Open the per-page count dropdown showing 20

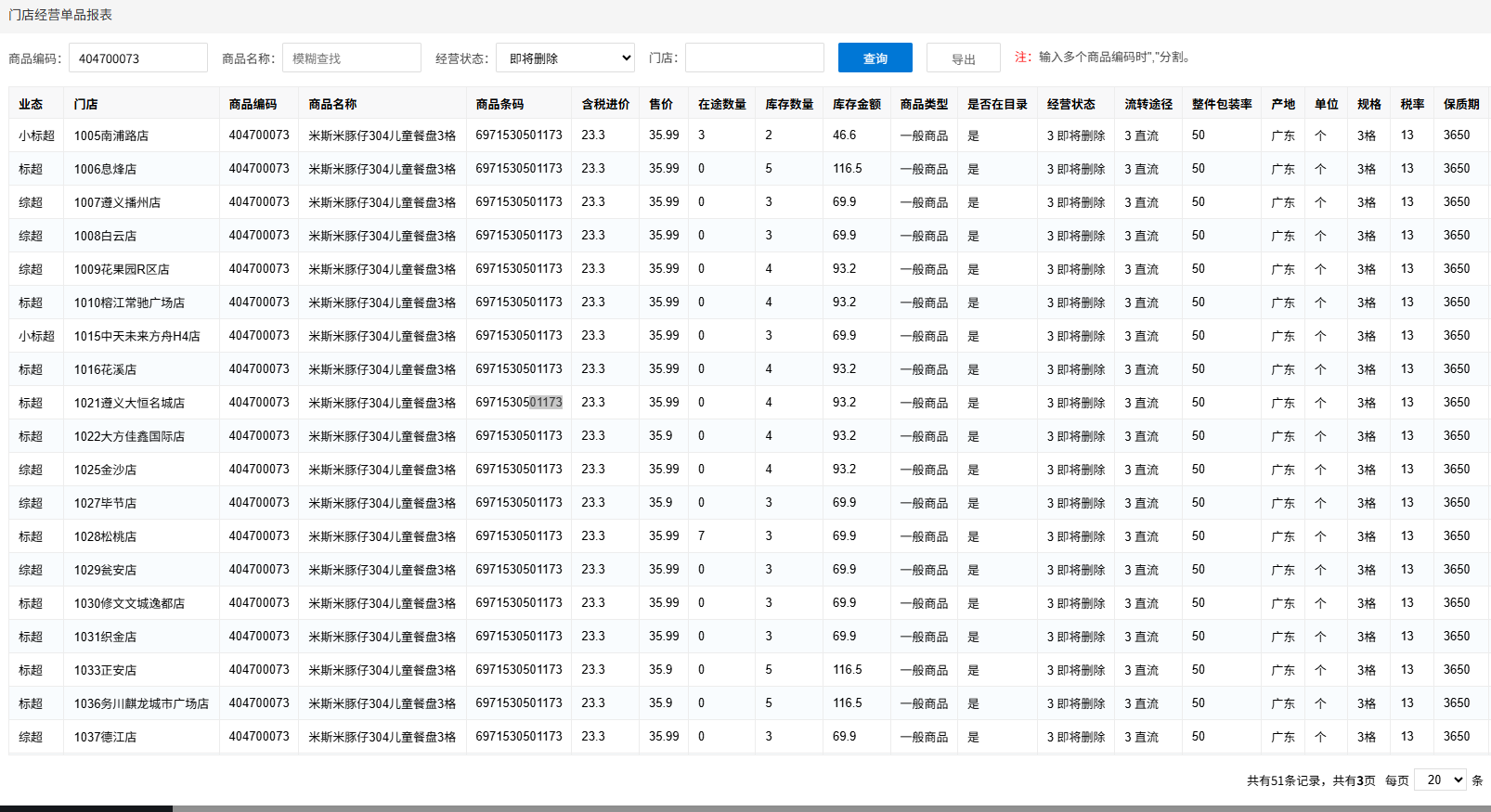click(x=1439, y=780)
